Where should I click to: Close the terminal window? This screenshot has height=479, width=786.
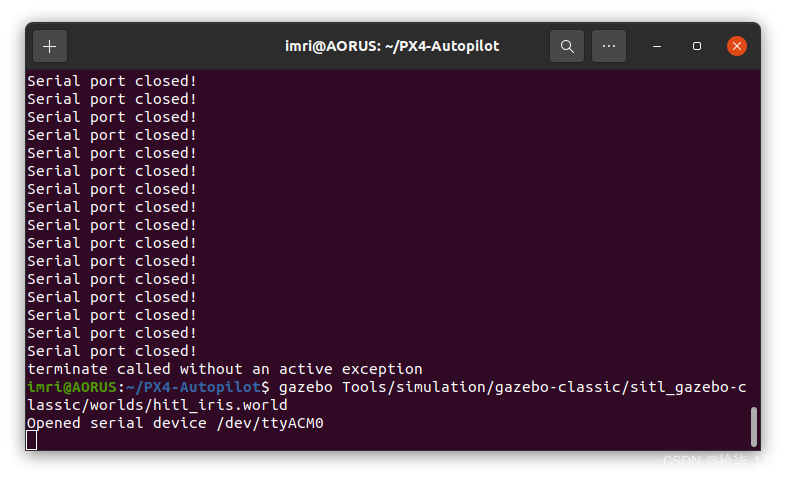tap(737, 46)
